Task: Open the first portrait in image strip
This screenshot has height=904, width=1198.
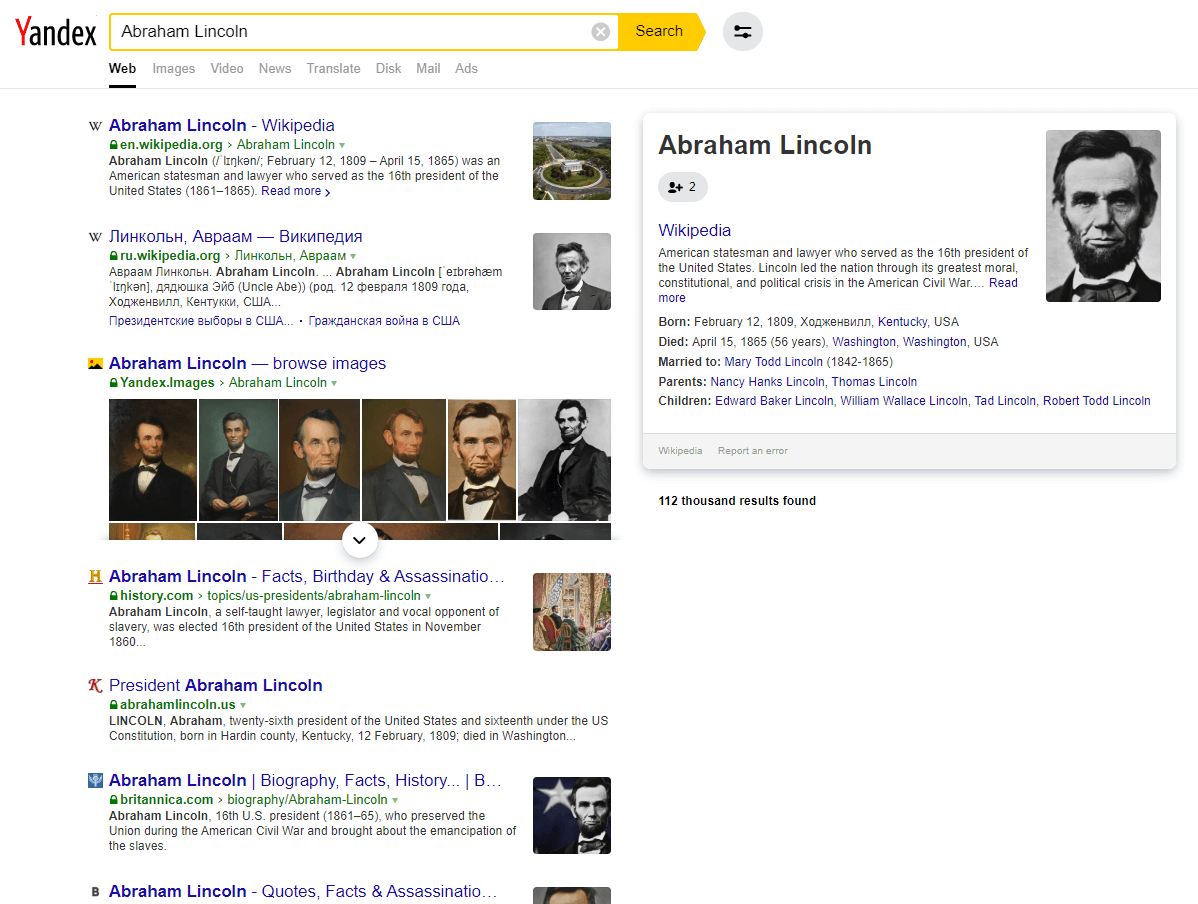Action: tap(153, 460)
